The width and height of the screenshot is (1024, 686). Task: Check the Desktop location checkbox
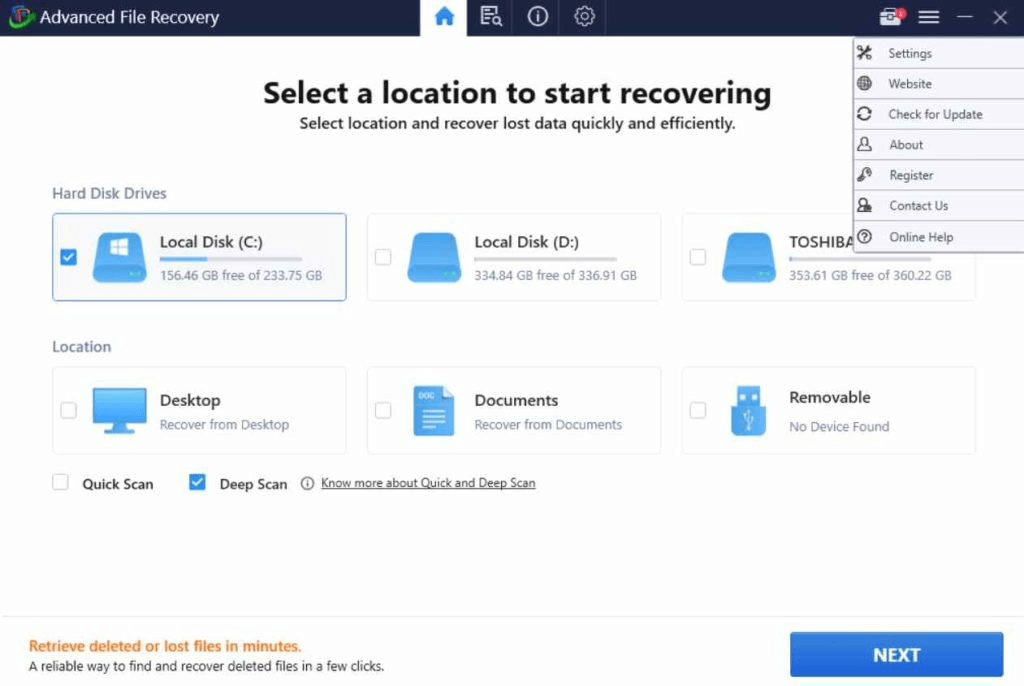[x=69, y=410]
